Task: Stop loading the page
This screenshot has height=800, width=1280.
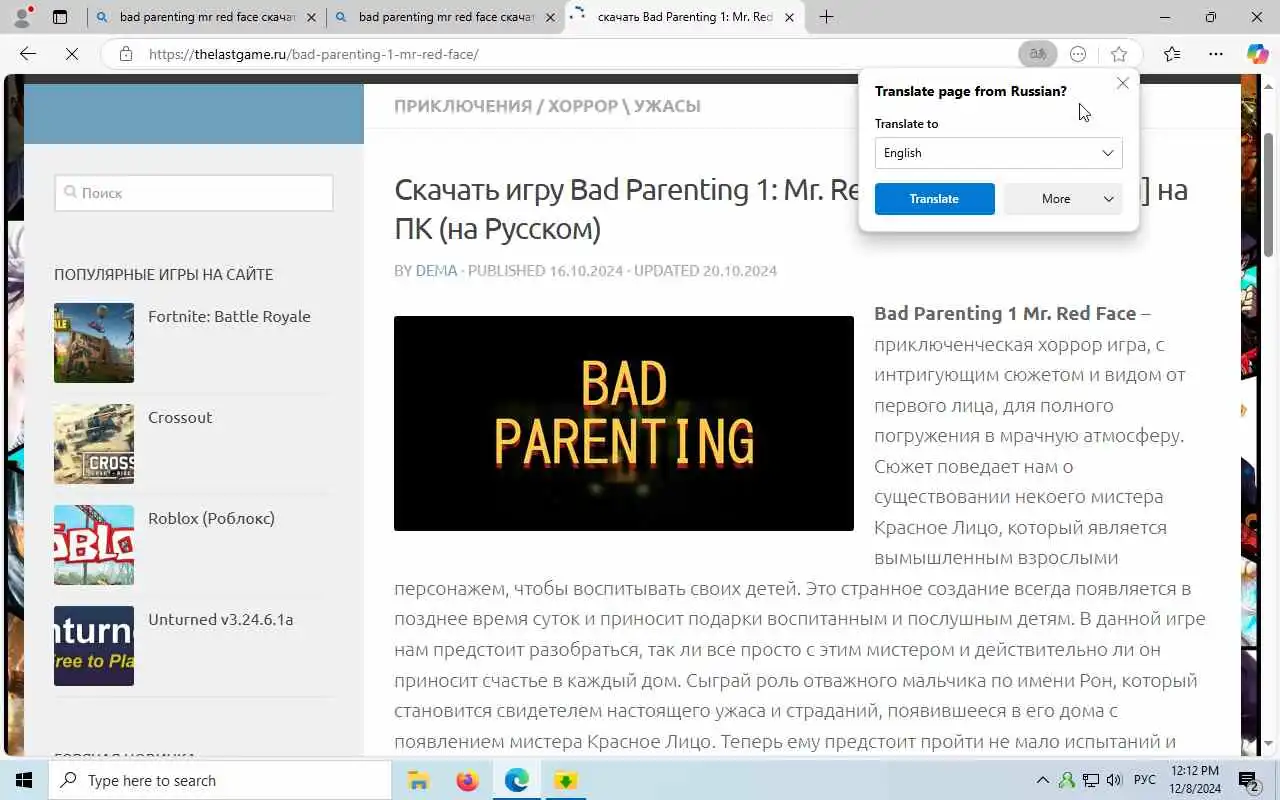Action: pyautogui.click(x=72, y=54)
